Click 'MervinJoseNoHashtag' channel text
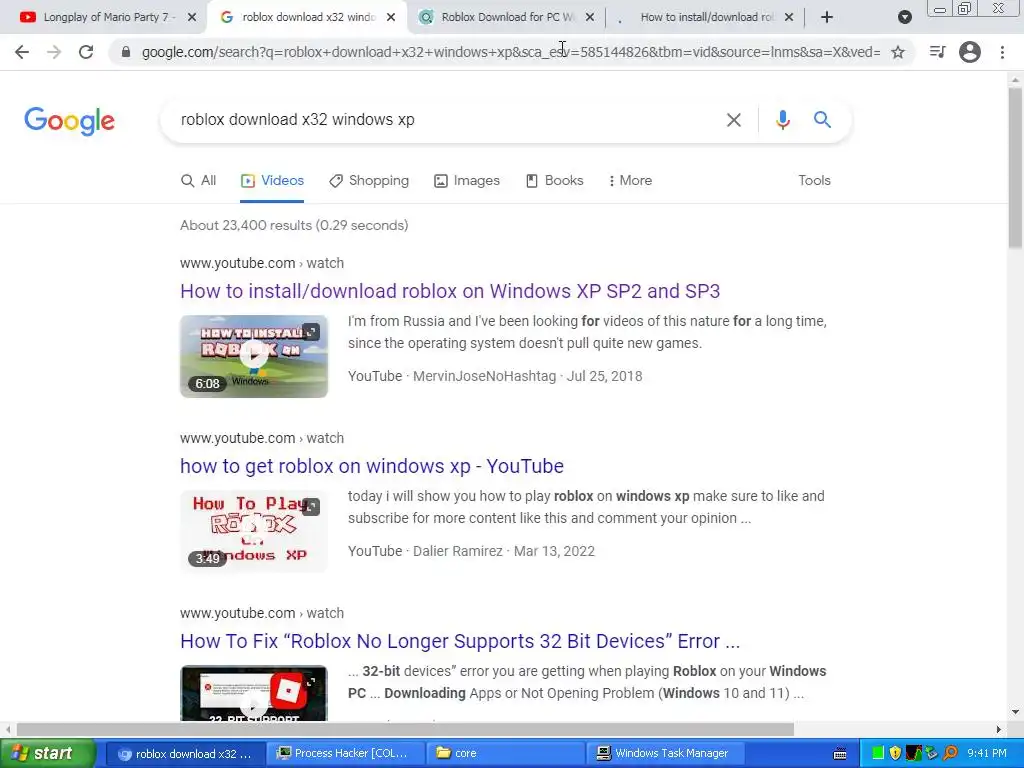Screen dimensions: 1024x768 [x=485, y=376]
